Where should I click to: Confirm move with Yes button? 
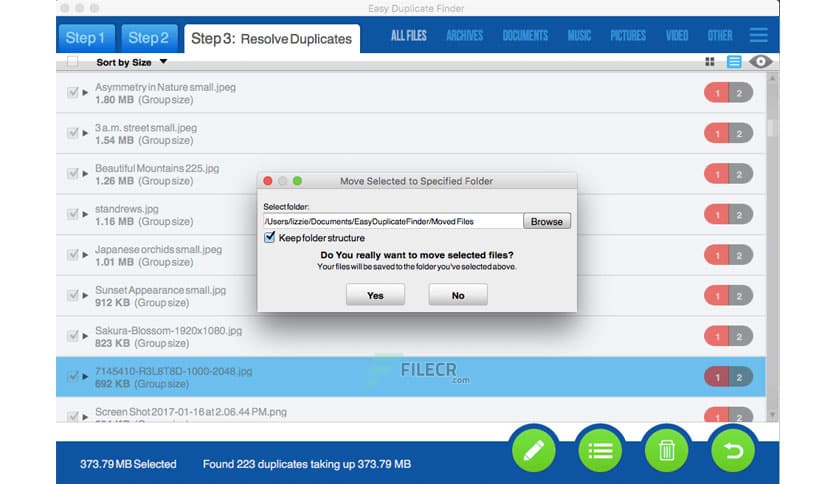click(x=375, y=295)
